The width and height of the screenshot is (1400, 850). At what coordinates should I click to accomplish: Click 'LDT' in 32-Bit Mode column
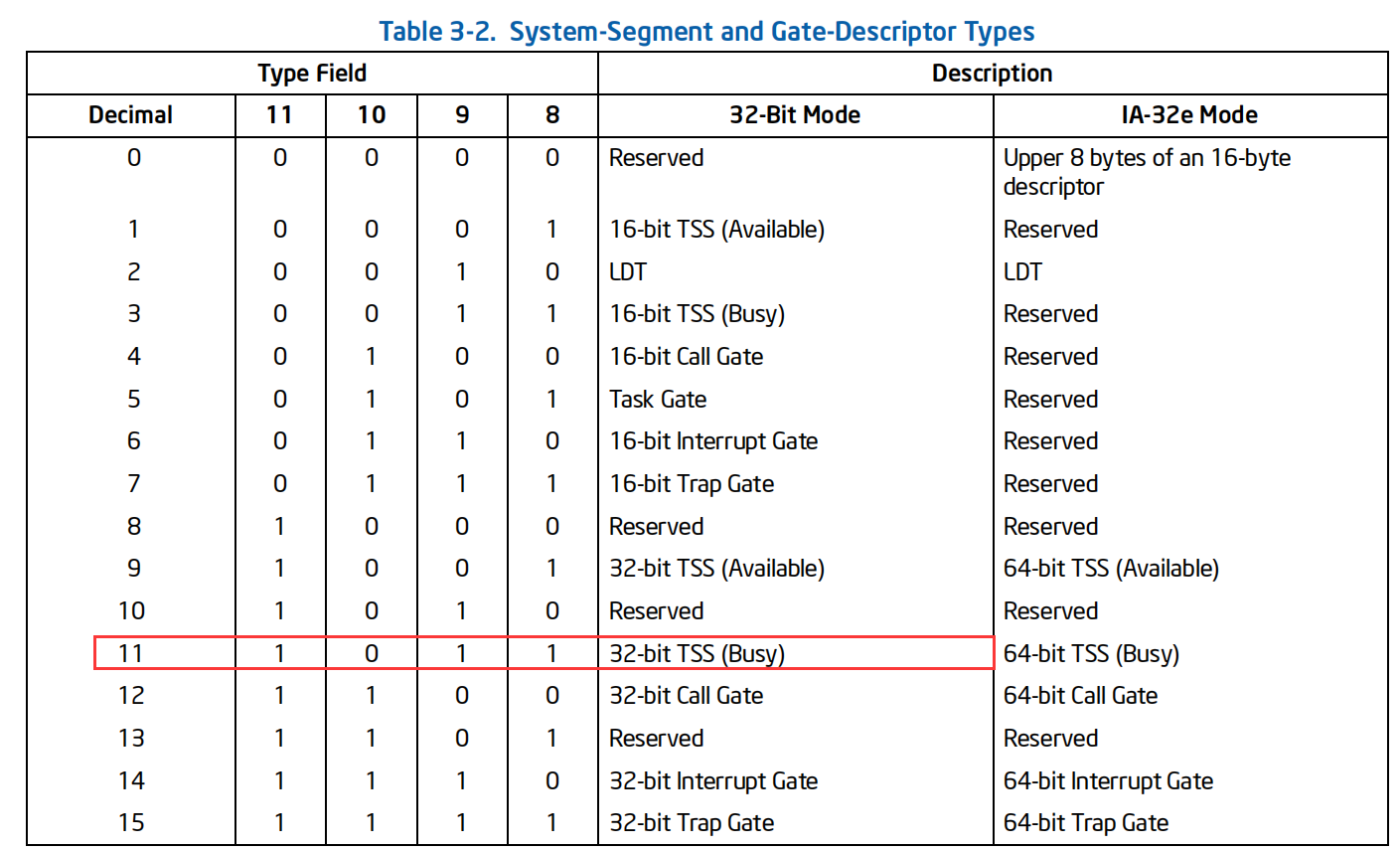(628, 271)
